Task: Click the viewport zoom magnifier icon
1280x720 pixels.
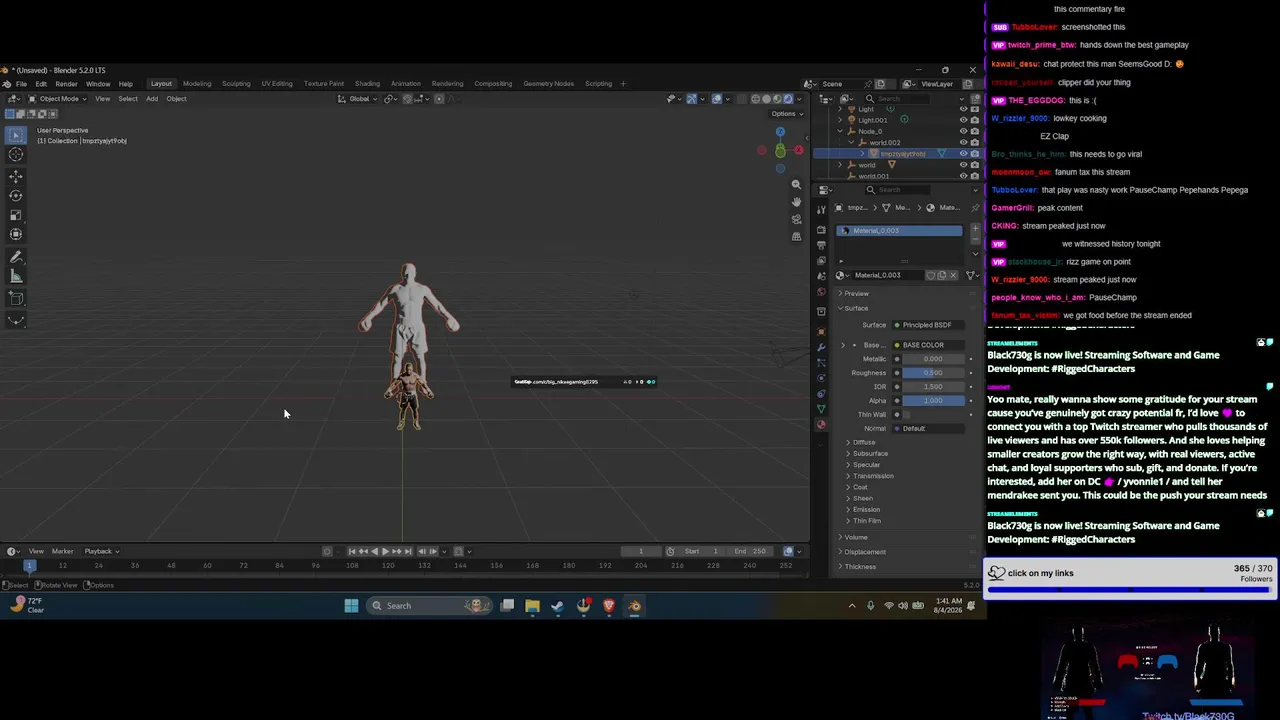Action: [796, 185]
